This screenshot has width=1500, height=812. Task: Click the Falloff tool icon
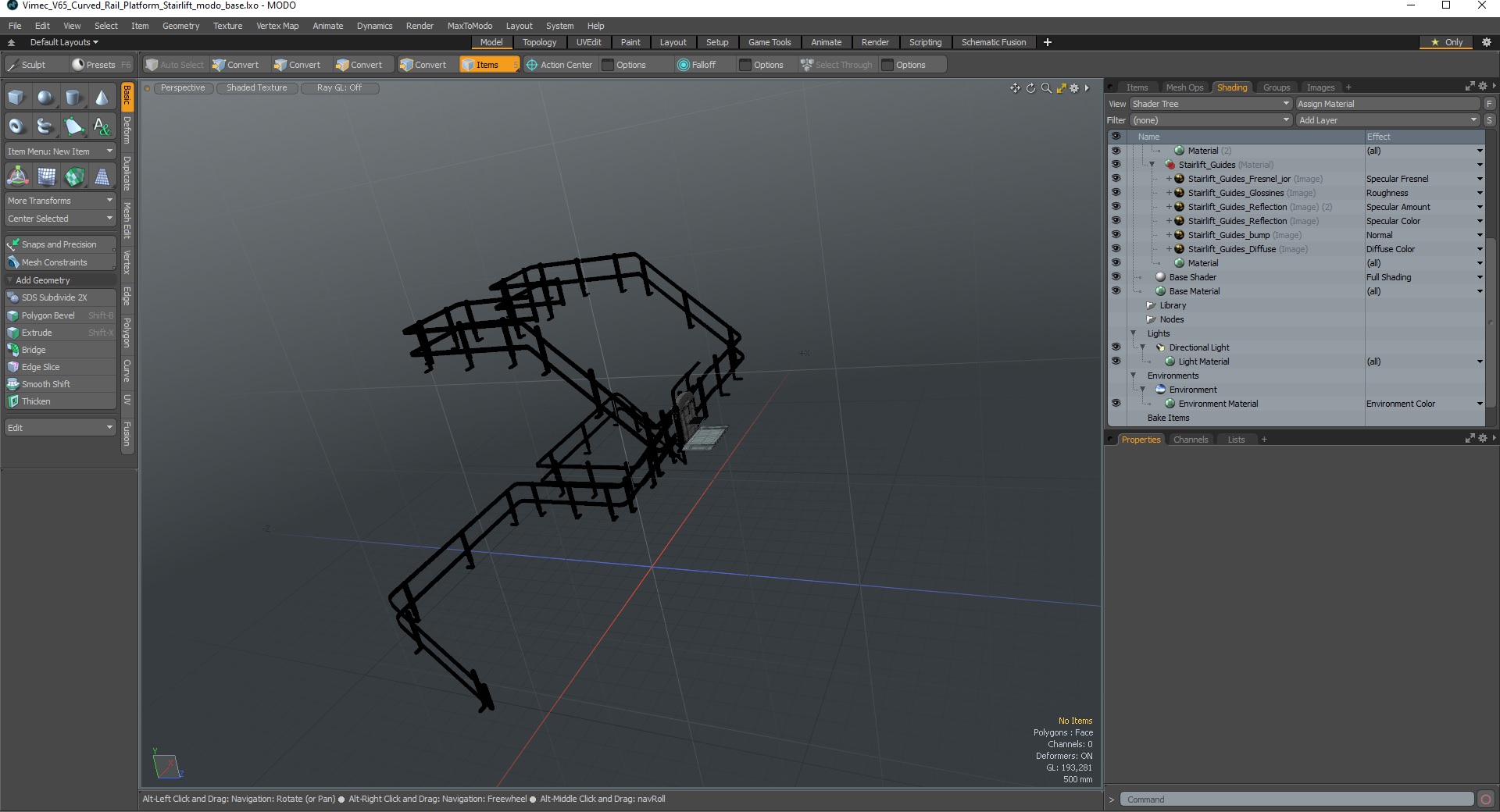tap(684, 65)
